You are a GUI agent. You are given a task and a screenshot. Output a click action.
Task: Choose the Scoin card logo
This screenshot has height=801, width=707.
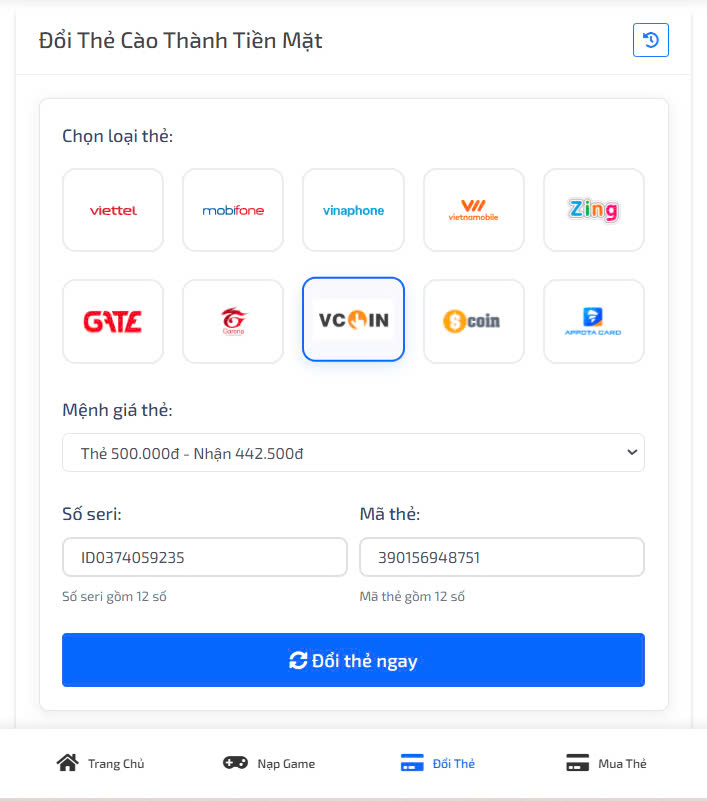473,321
